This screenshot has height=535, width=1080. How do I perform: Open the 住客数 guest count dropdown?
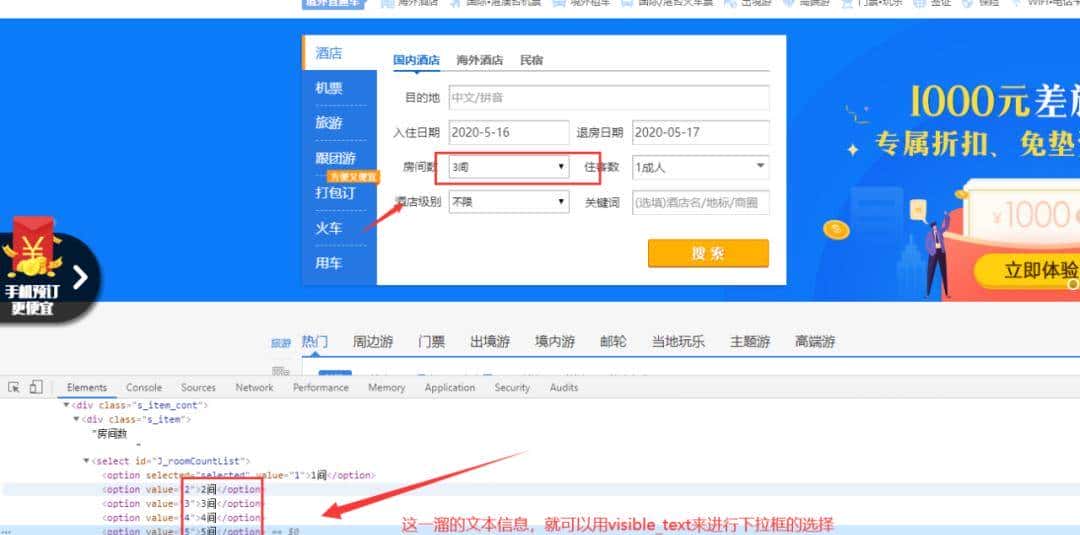(700, 167)
